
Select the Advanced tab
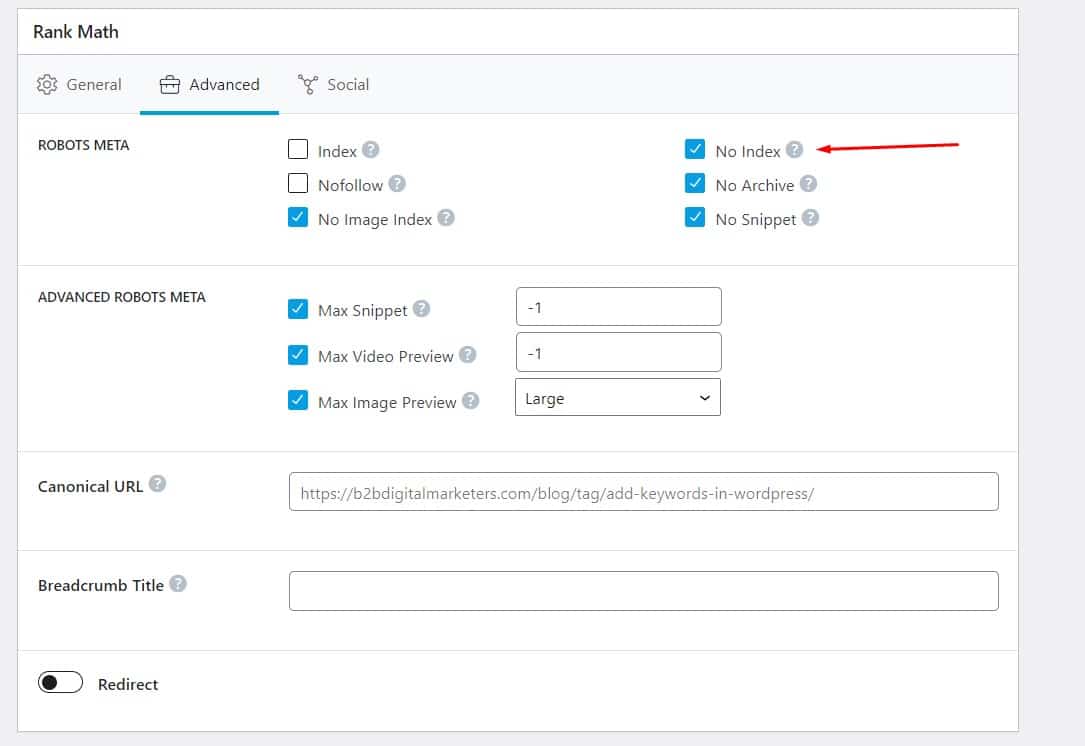pos(209,84)
